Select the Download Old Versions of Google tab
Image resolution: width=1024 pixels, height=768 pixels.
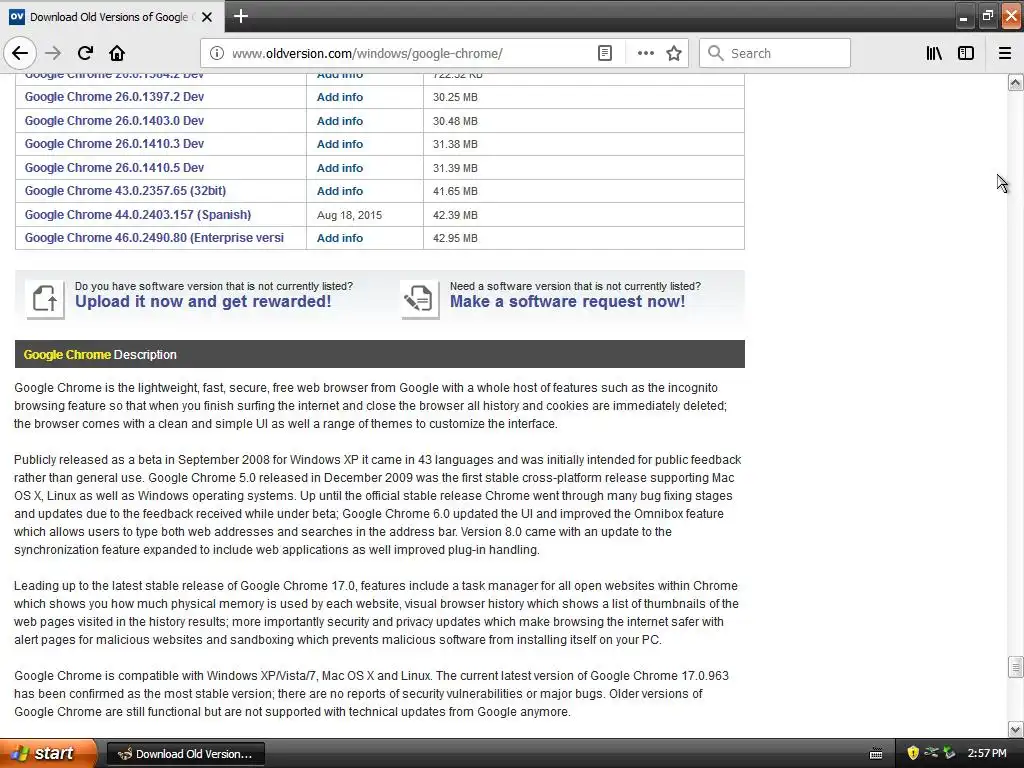(113, 17)
